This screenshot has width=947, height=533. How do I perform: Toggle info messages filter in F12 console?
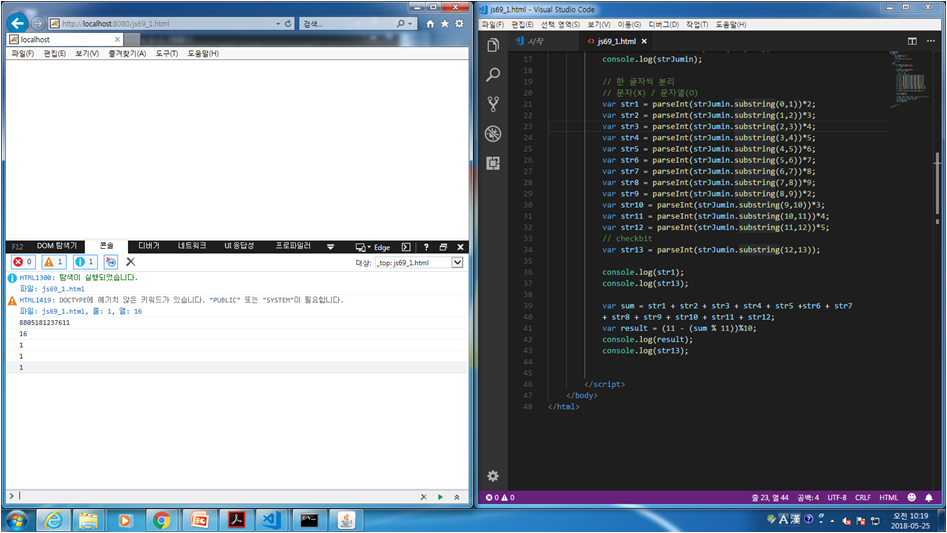point(85,262)
